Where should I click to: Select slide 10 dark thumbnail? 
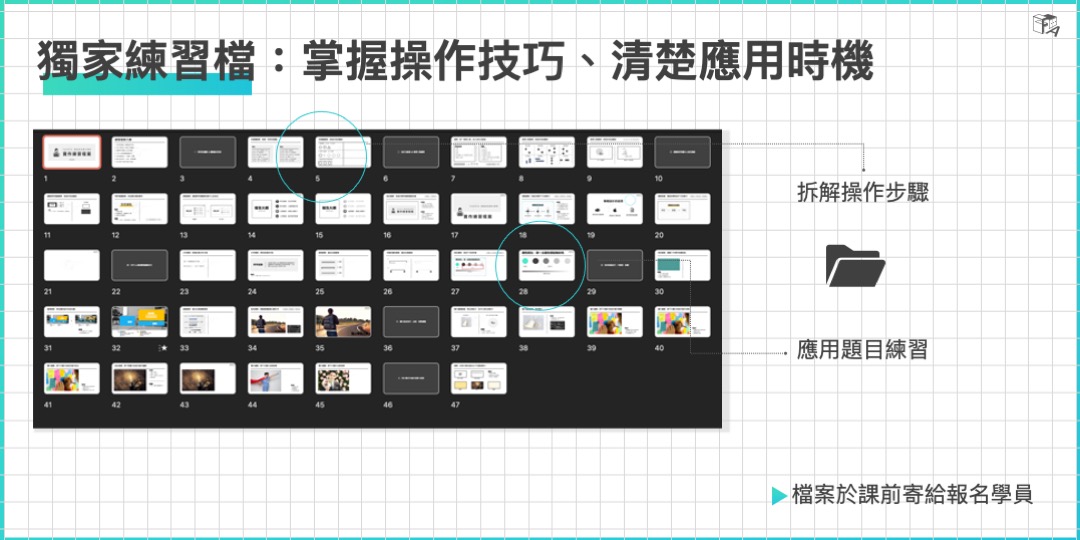point(682,152)
